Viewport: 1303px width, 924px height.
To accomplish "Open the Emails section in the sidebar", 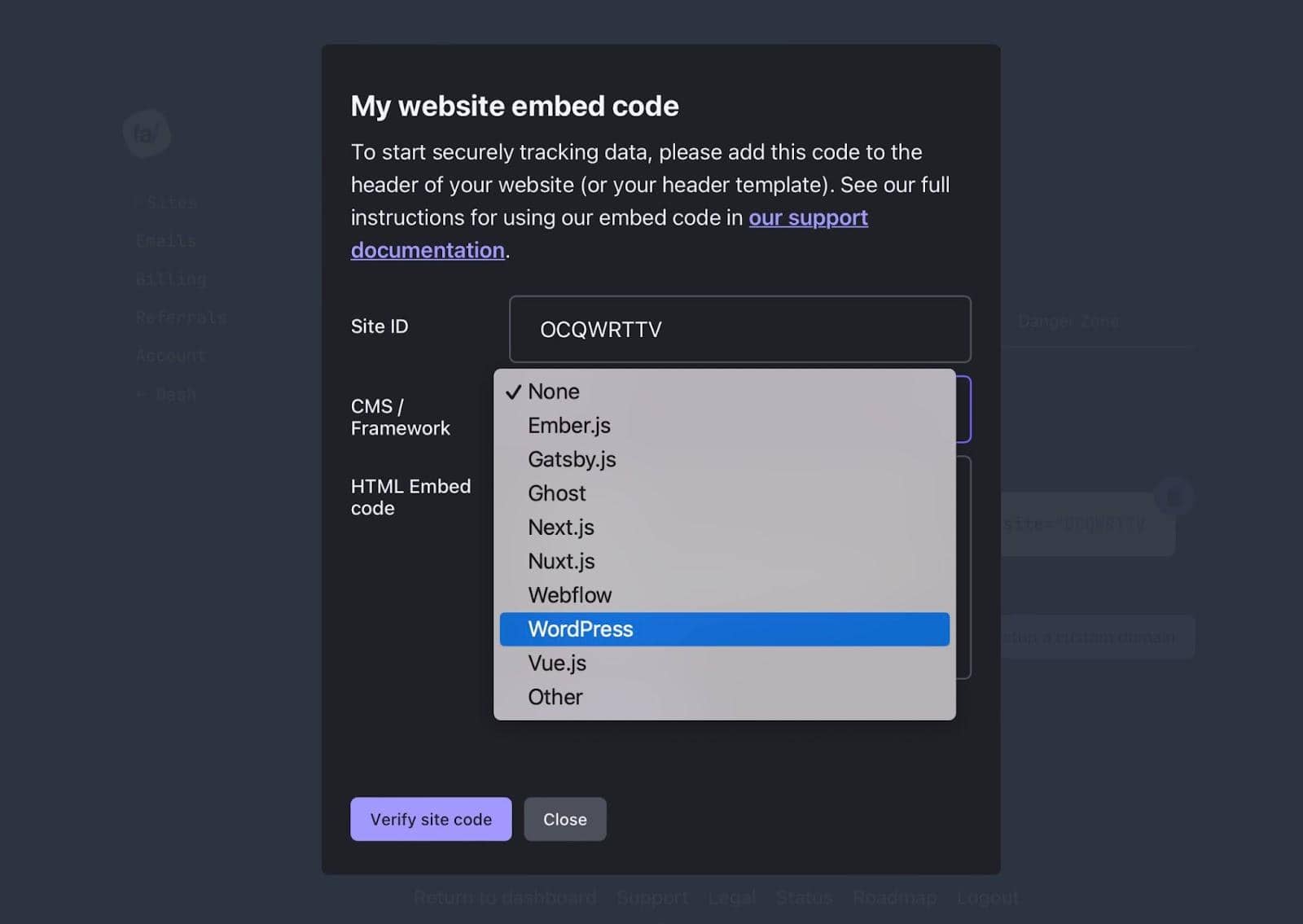I will [165, 240].
